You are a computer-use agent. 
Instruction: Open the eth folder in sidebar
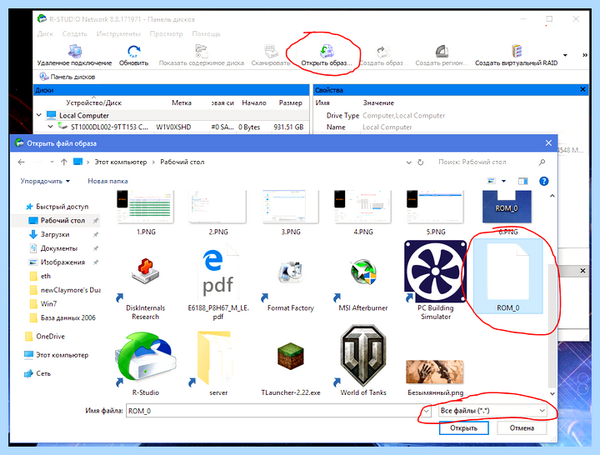coord(40,276)
